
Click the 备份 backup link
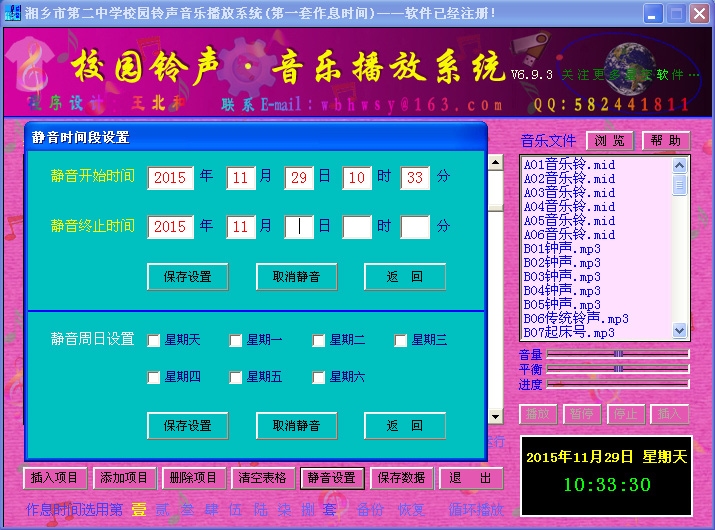coord(370,509)
